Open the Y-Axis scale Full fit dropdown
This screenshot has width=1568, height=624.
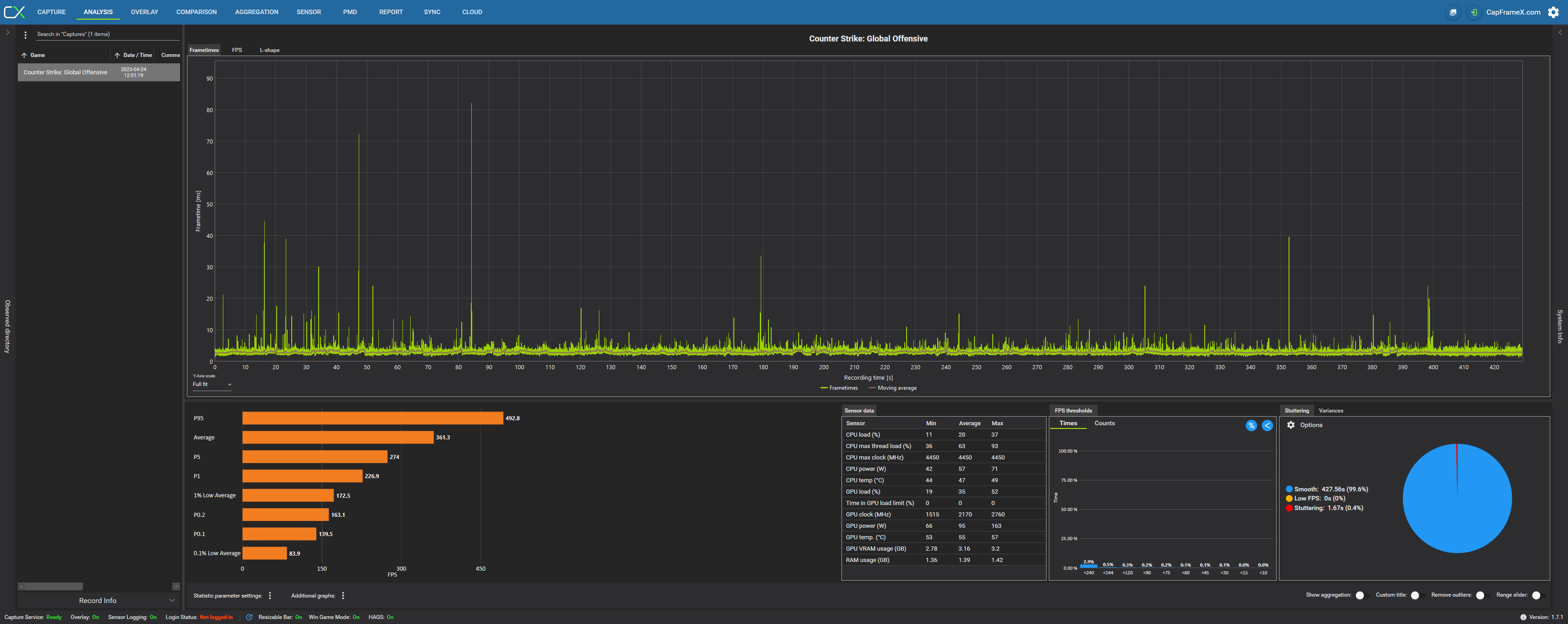click(212, 385)
